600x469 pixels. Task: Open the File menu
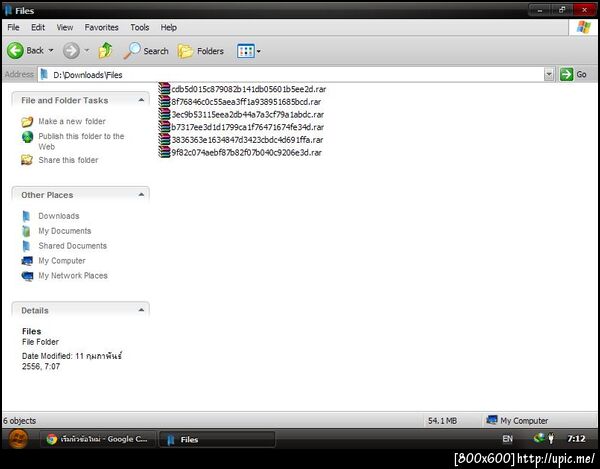pyautogui.click(x=13, y=28)
